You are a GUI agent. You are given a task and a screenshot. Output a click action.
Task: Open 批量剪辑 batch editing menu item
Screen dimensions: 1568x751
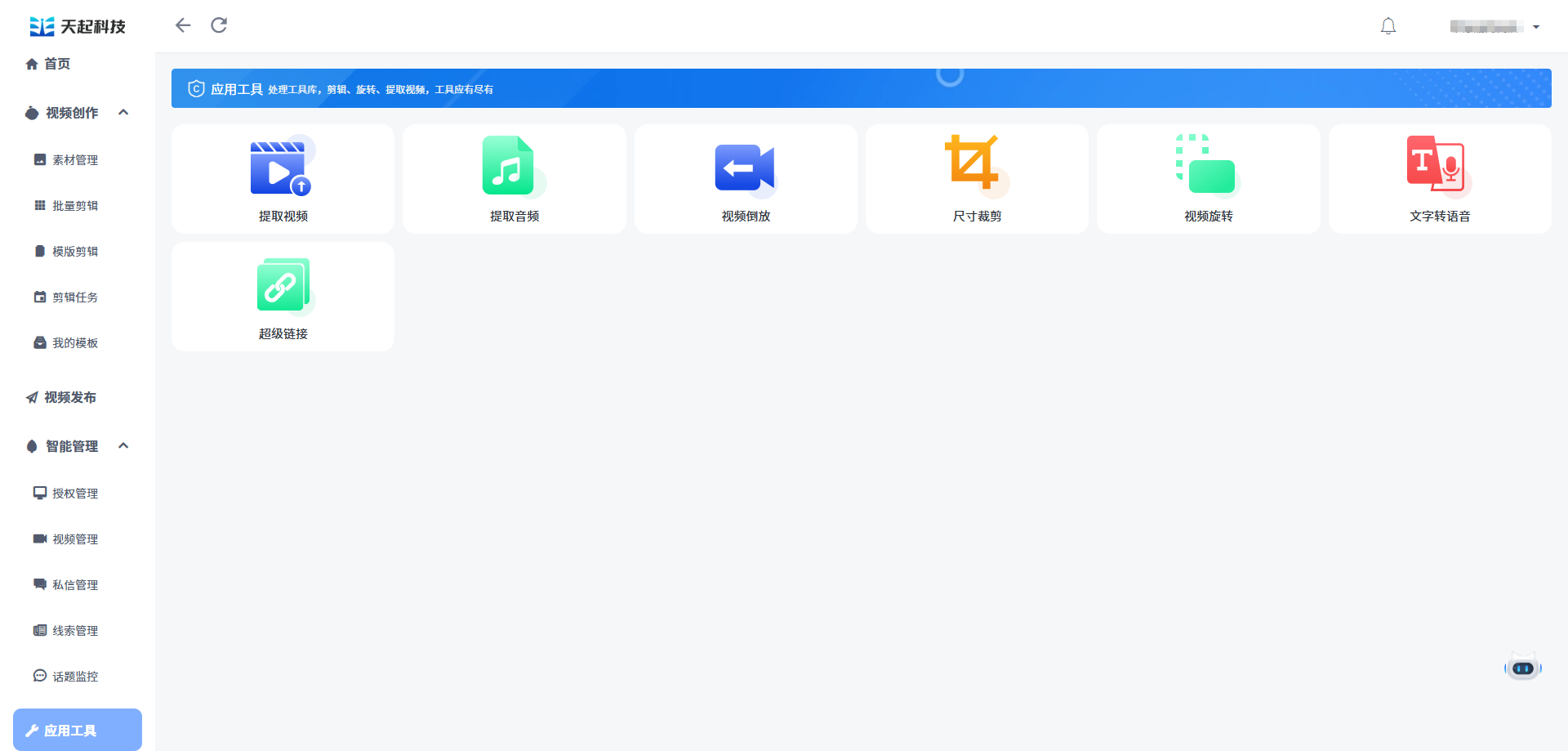click(x=74, y=206)
